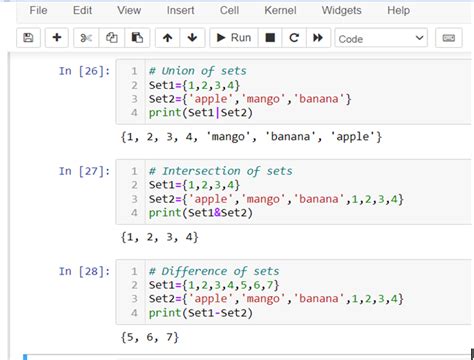Open the Help menu
This screenshot has width=474, height=360.
[x=398, y=10]
